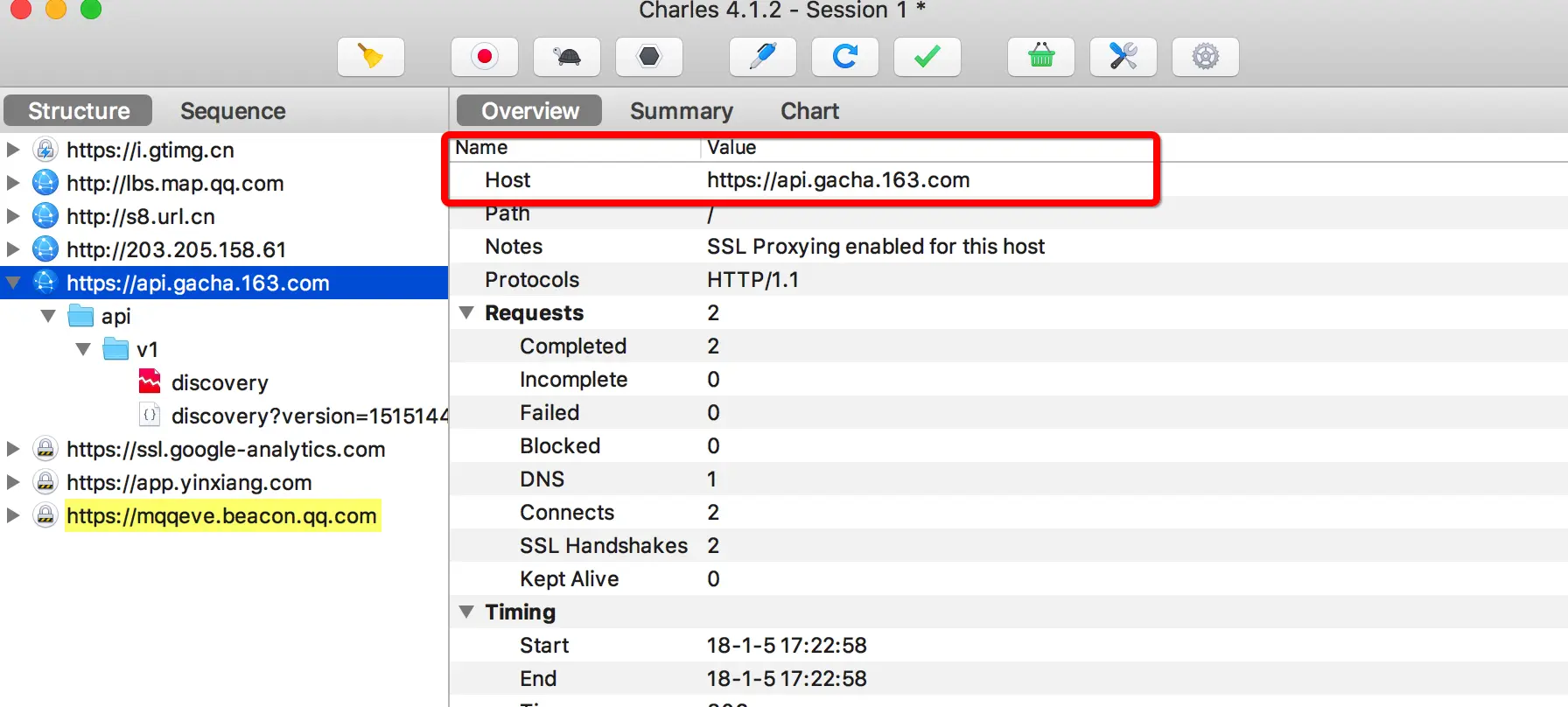The height and width of the screenshot is (707, 1568).
Task: Click the Start time 18-1-5 17:22:58
Action: (x=787, y=646)
